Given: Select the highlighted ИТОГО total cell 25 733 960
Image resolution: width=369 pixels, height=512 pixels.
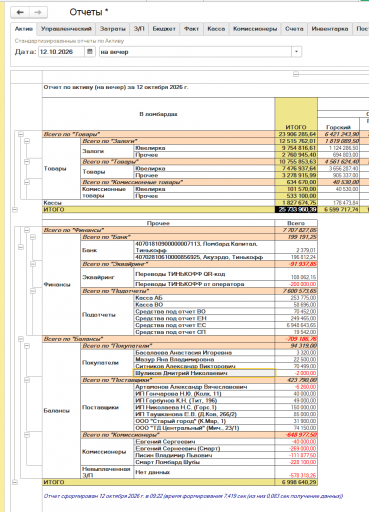Looking at the screenshot, I should (x=296, y=210).
